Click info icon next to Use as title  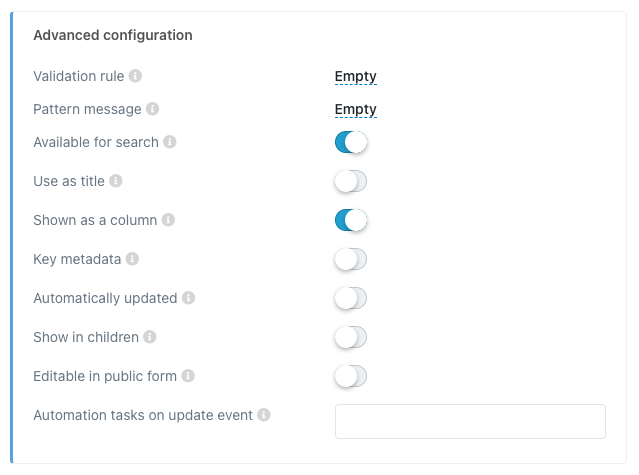[116, 181]
